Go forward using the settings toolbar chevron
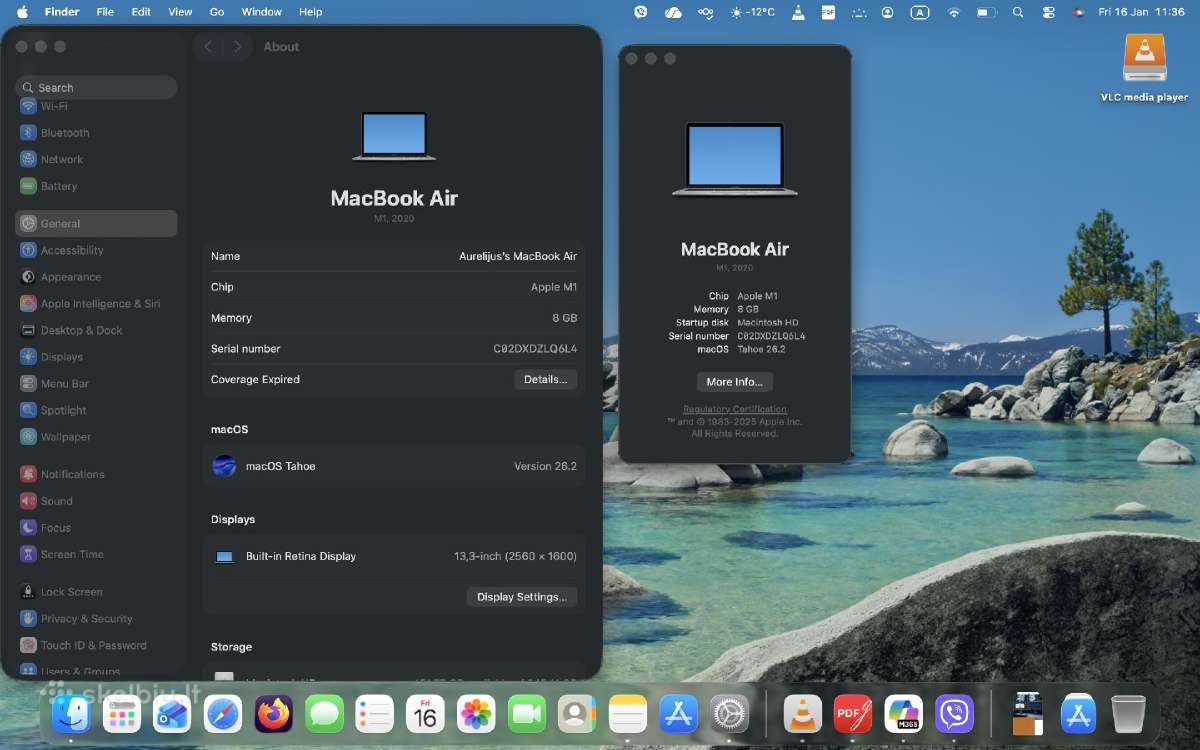Image resolution: width=1200 pixels, height=750 pixels. 237,47
